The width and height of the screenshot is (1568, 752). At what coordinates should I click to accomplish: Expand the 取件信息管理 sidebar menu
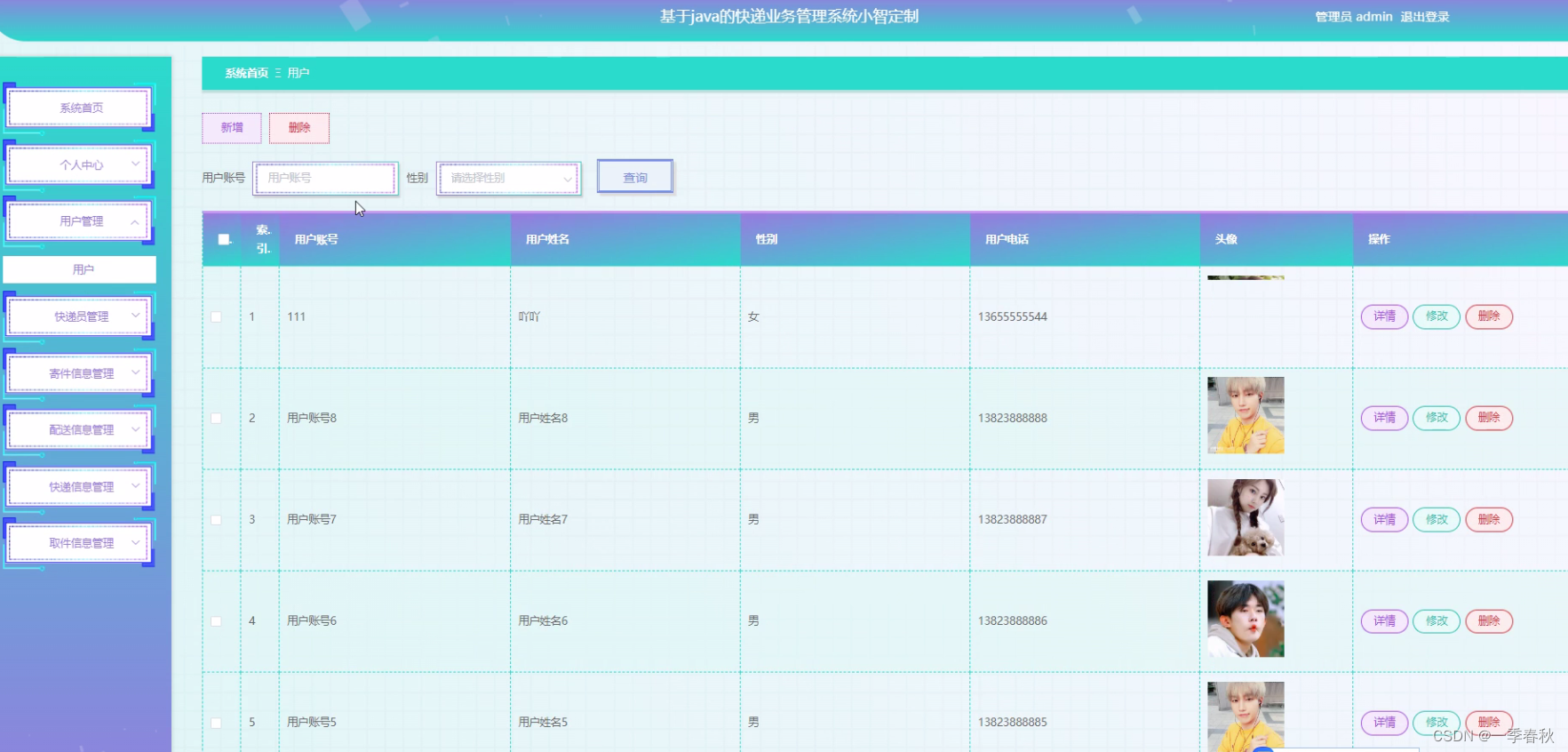79,543
